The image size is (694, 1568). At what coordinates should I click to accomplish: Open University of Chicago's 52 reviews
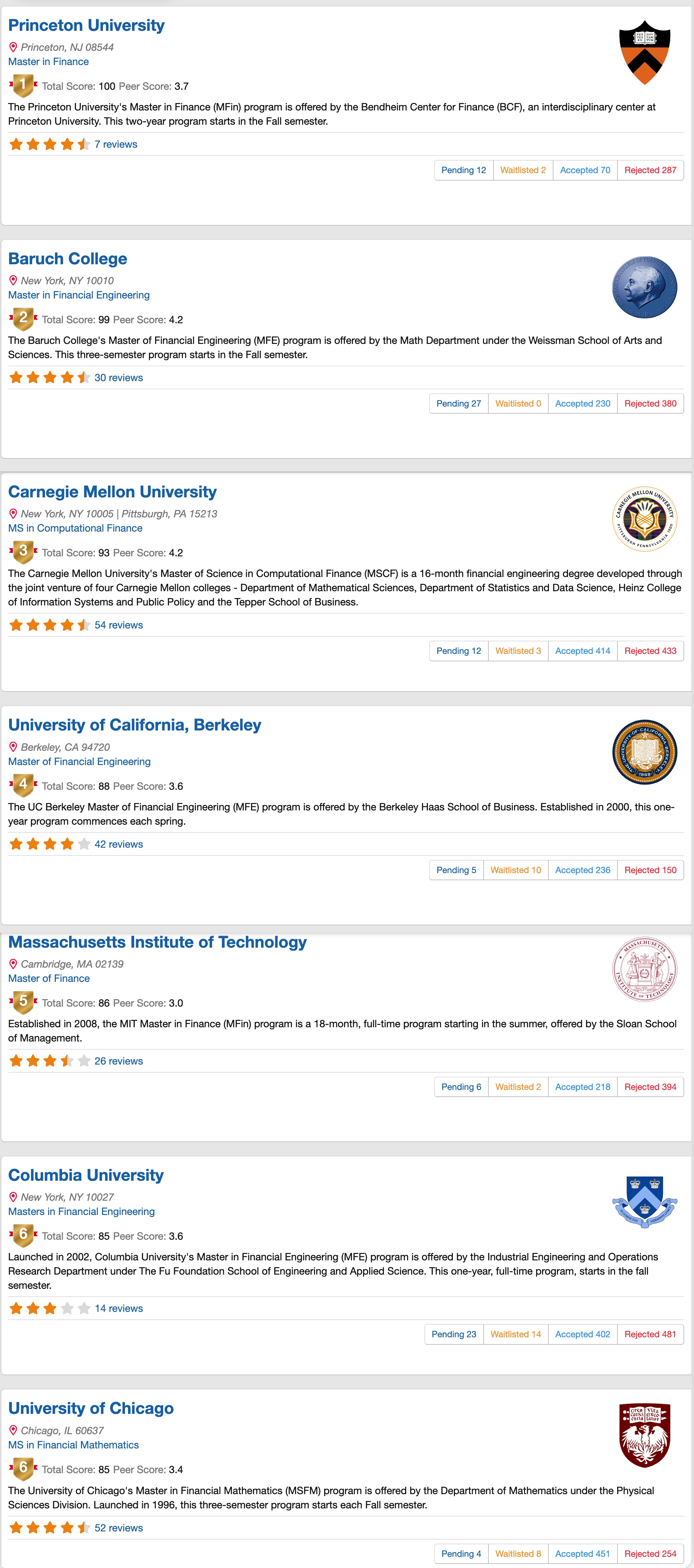point(119,1528)
